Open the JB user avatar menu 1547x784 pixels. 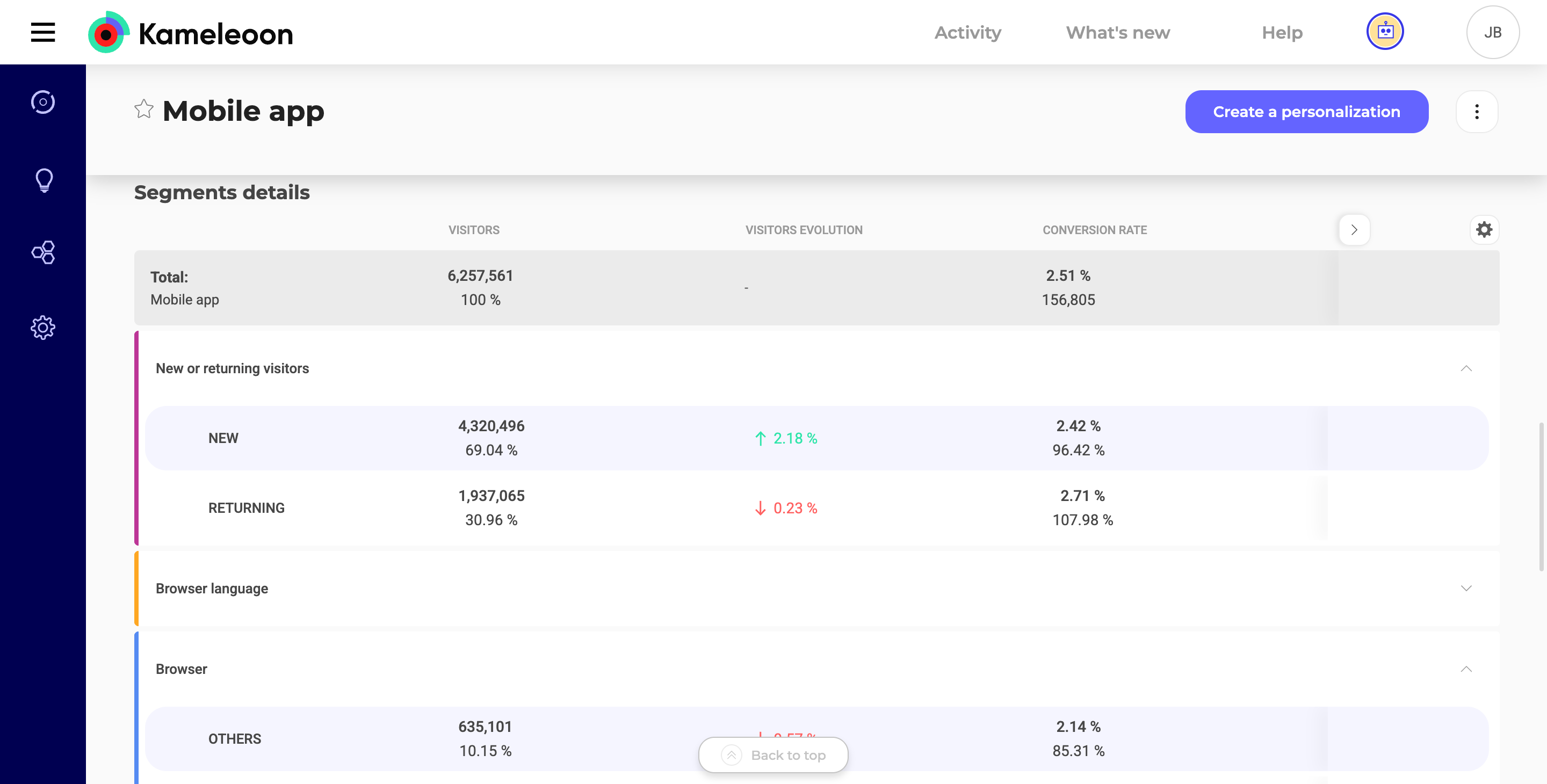click(x=1492, y=32)
